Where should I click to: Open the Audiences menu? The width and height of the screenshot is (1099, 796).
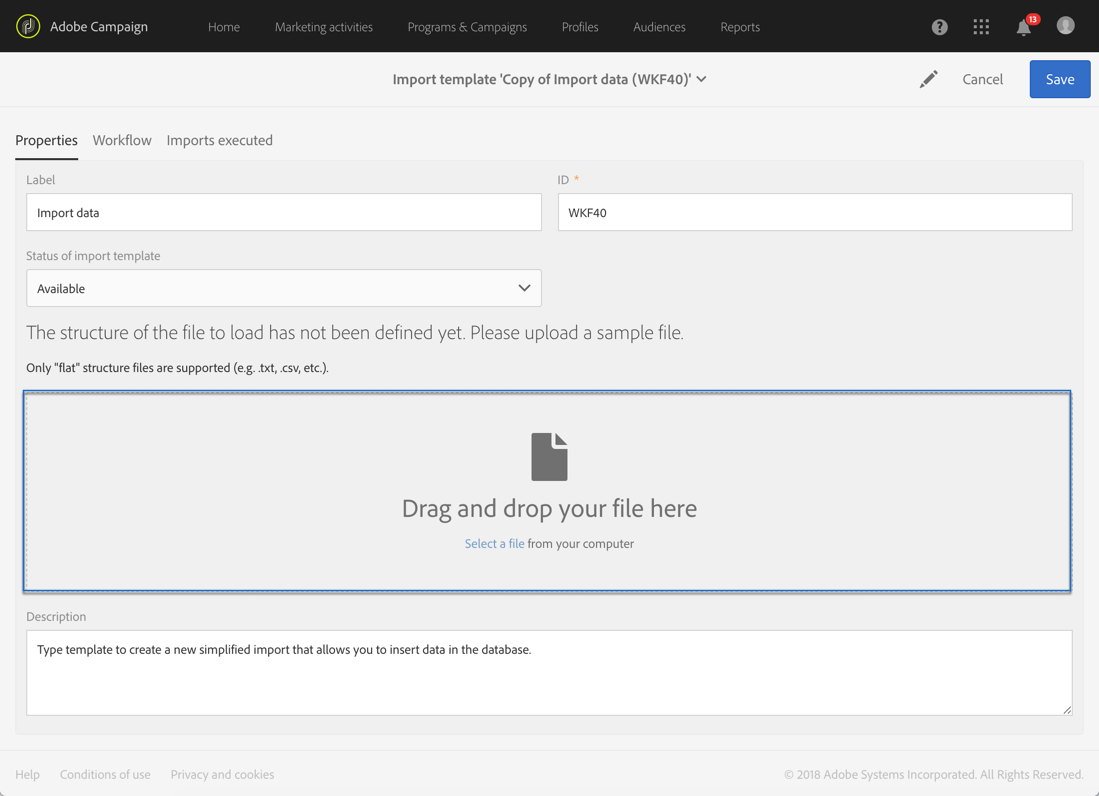click(x=660, y=27)
